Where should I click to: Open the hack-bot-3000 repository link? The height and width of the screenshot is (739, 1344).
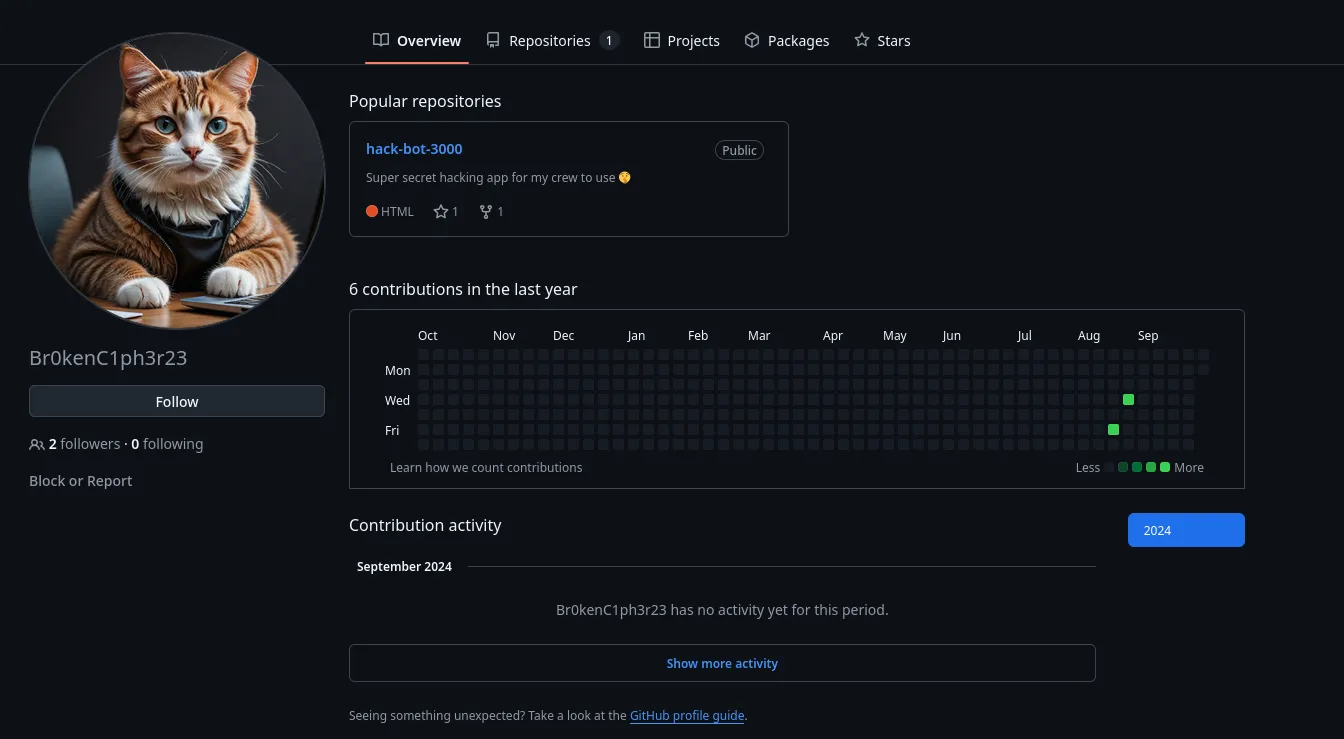(414, 149)
